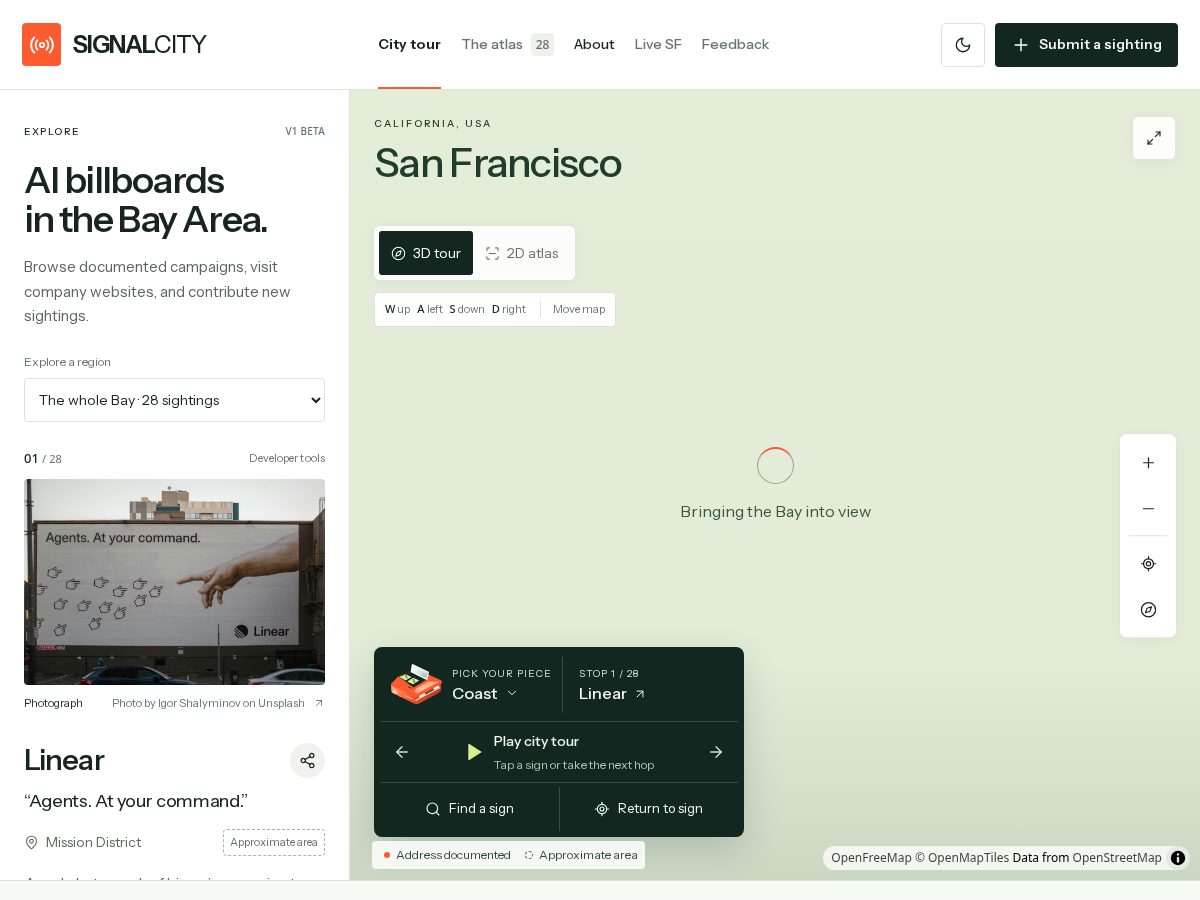Open the Explore a region dropdown
This screenshot has height=900, width=1200.
(174, 400)
